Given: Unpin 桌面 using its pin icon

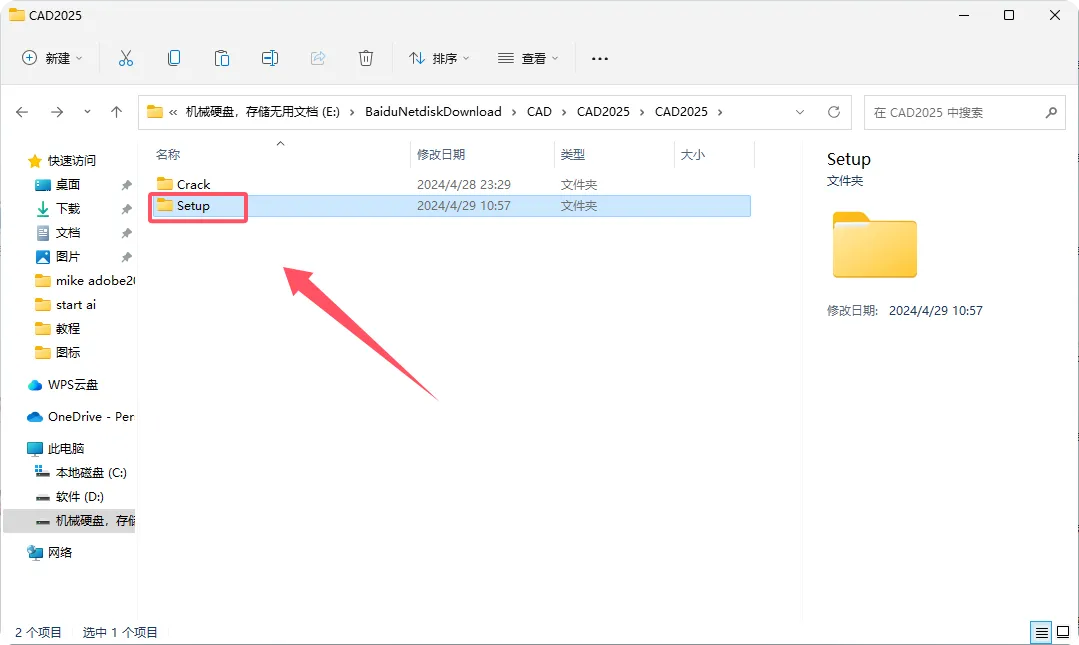Looking at the screenshot, I should coord(127,185).
